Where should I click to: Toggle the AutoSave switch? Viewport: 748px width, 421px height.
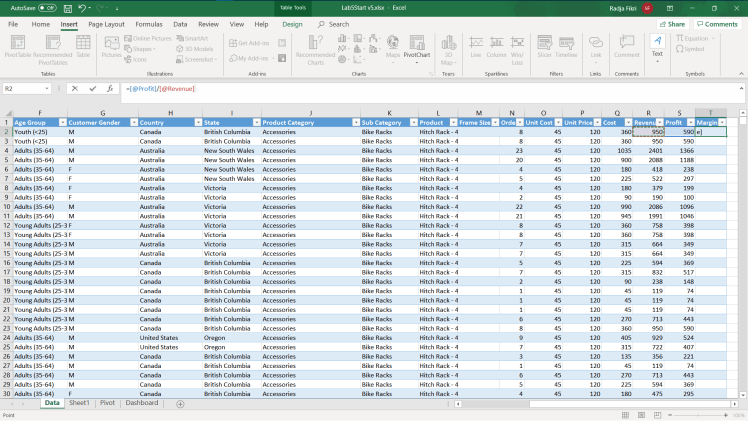point(49,8)
